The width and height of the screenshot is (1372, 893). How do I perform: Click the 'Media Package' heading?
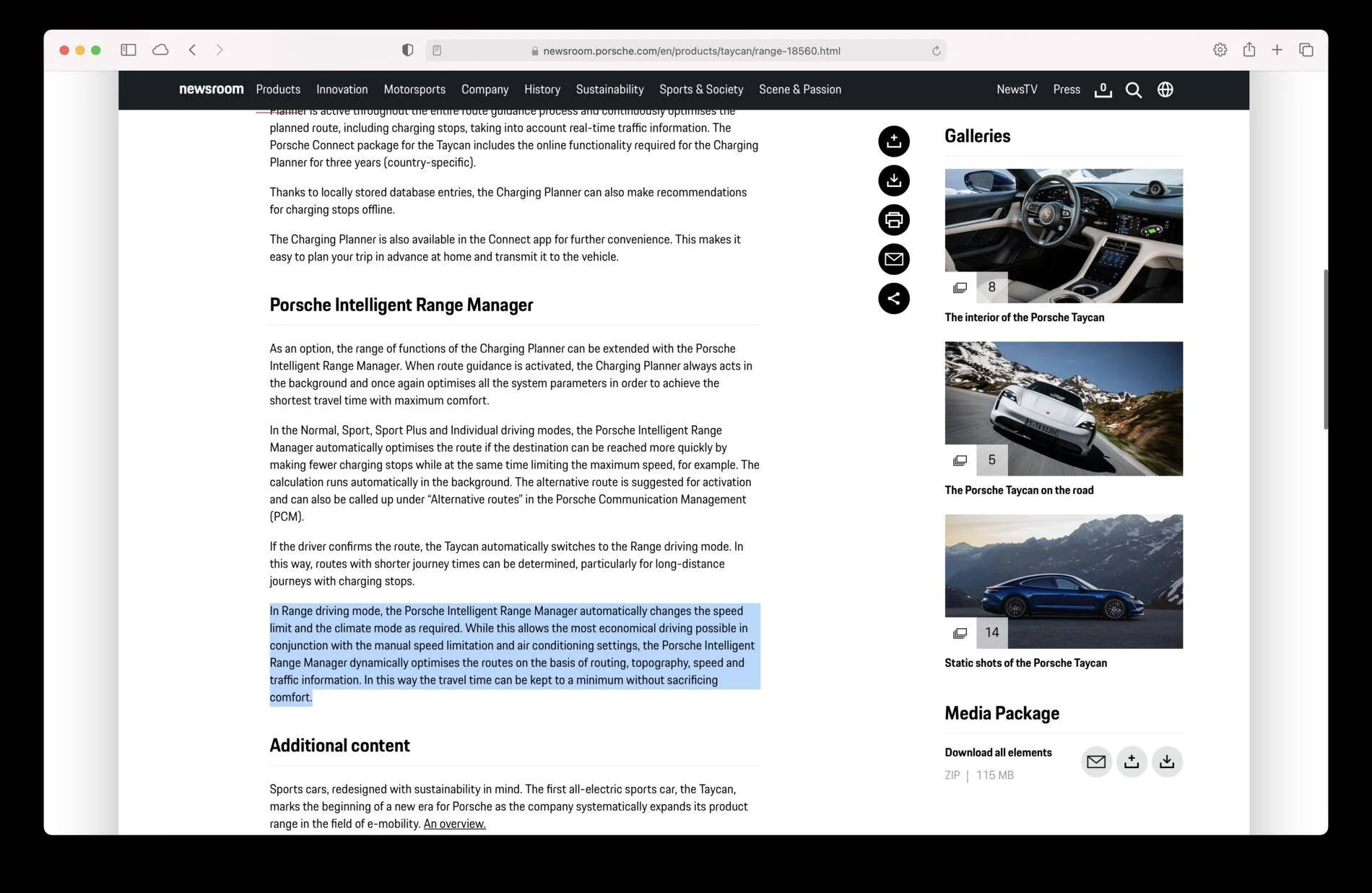click(x=1002, y=713)
